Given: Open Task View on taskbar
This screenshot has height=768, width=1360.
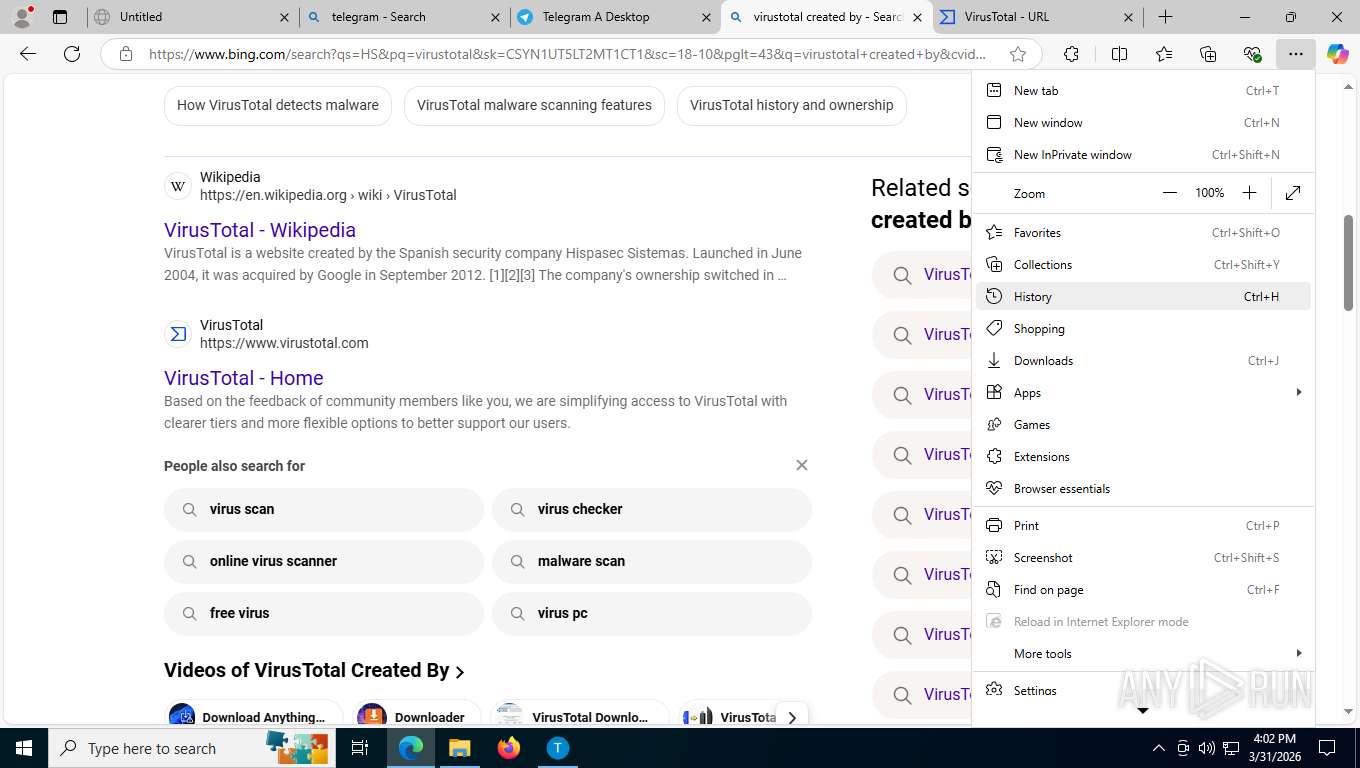Looking at the screenshot, I should (x=360, y=747).
